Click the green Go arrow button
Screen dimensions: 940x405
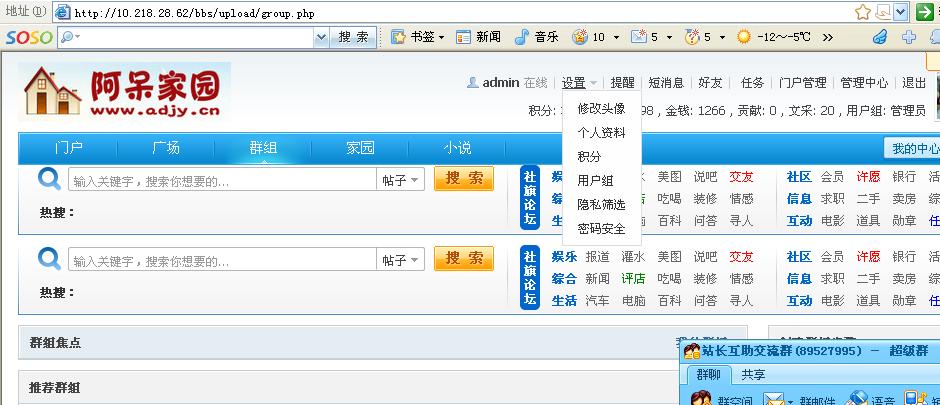pyautogui.click(x=925, y=12)
